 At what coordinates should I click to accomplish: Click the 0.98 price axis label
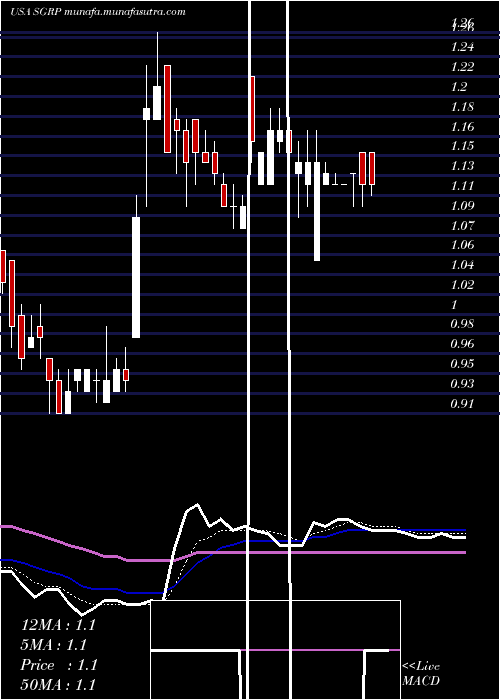tap(462, 325)
